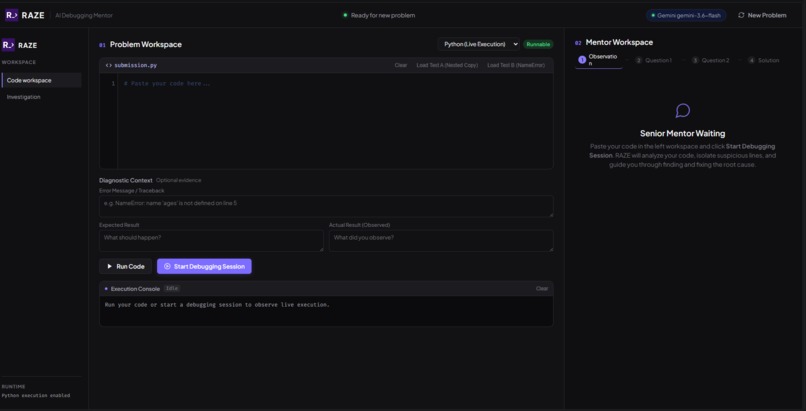This screenshot has width=806, height=411.
Task: Switch to the Question 1 step tab
Action: pos(653,60)
